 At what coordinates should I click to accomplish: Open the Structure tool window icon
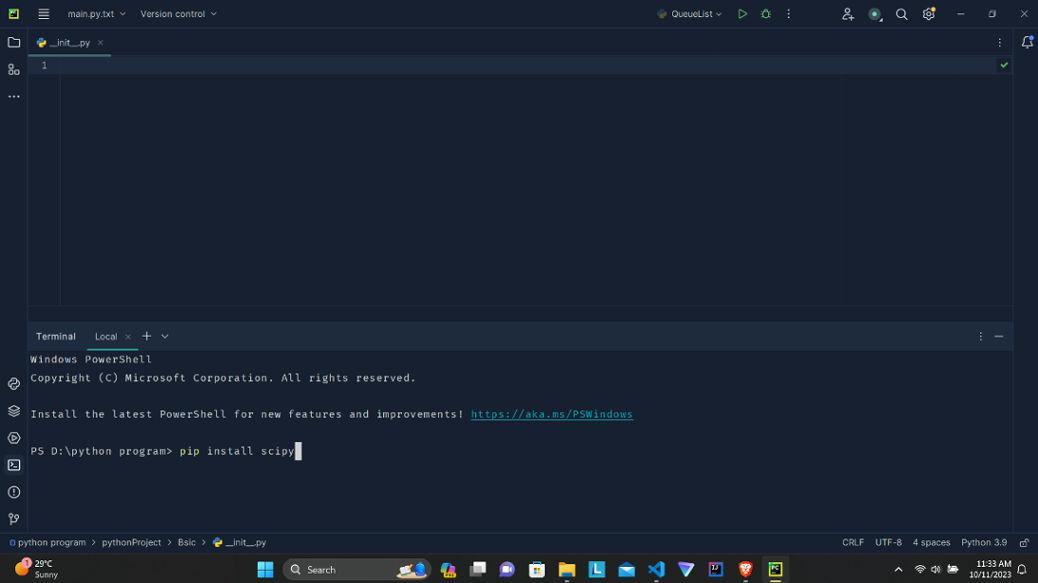tap(13, 70)
